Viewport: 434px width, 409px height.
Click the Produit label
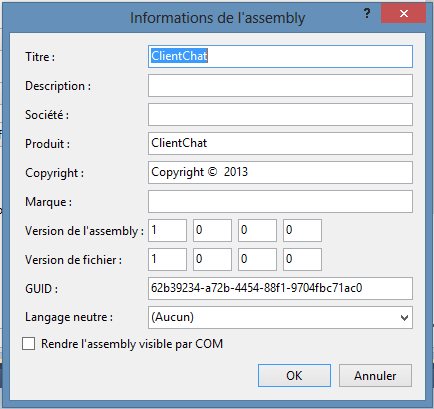(x=48, y=144)
